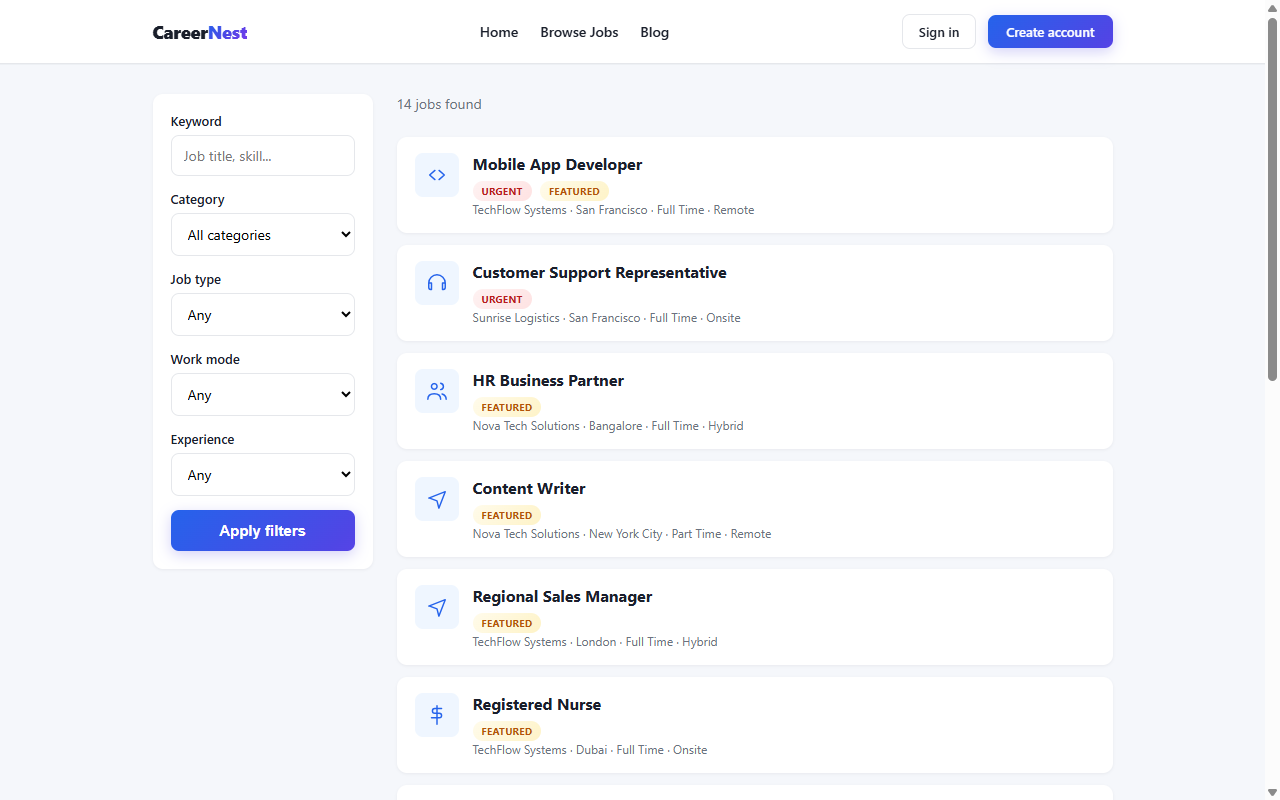1280x800 pixels.
Task: Click the FEATURED badge on Content Writer
Action: tap(507, 515)
